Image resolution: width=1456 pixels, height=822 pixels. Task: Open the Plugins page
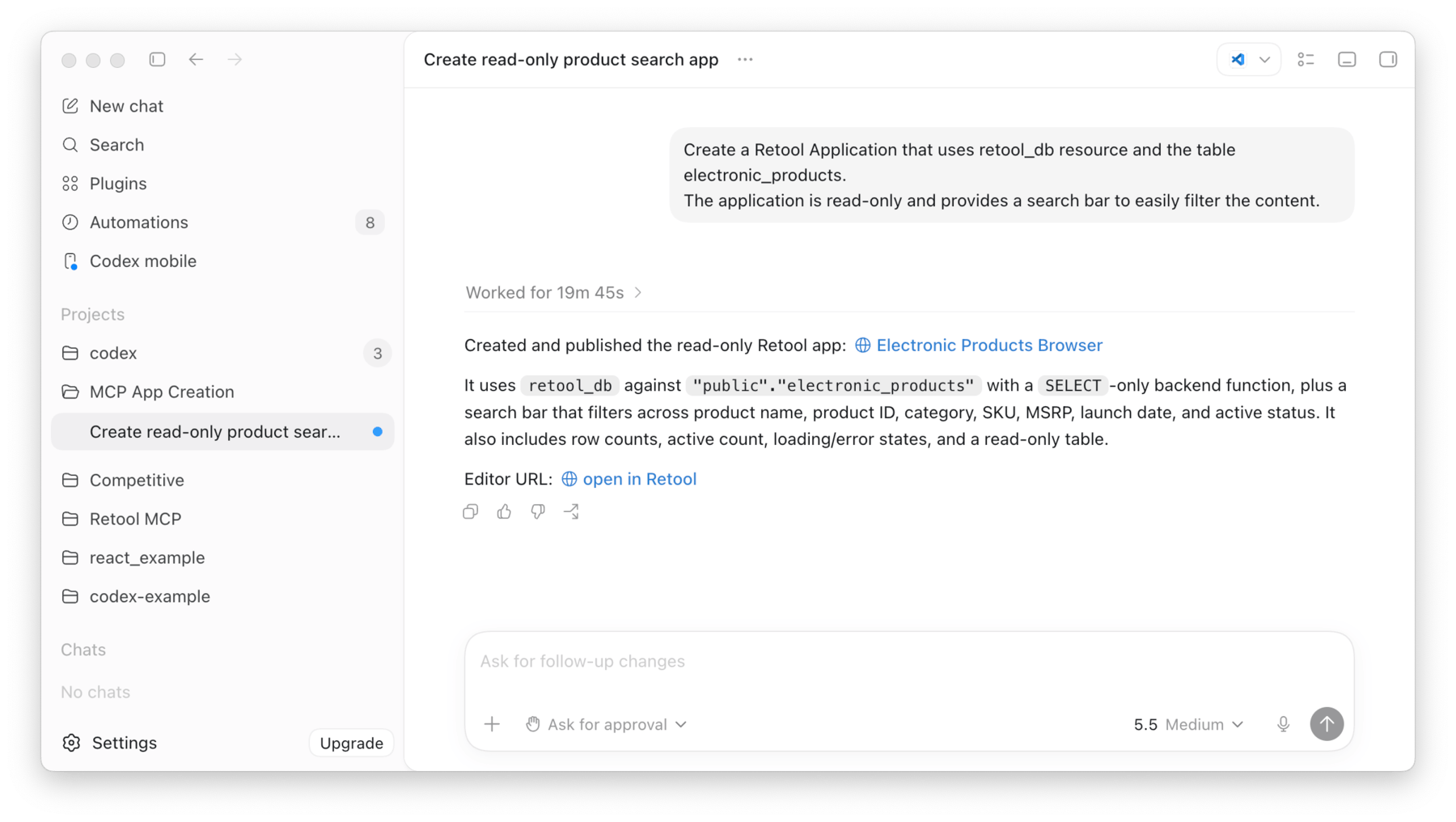(x=222, y=184)
